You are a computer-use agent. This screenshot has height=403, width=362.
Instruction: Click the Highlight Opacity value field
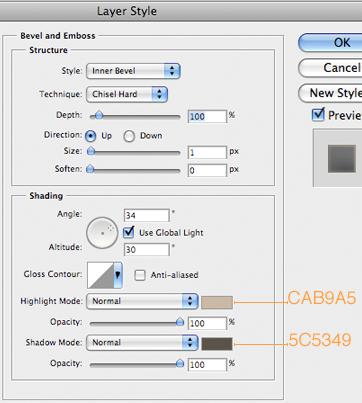click(x=207, y=323)
